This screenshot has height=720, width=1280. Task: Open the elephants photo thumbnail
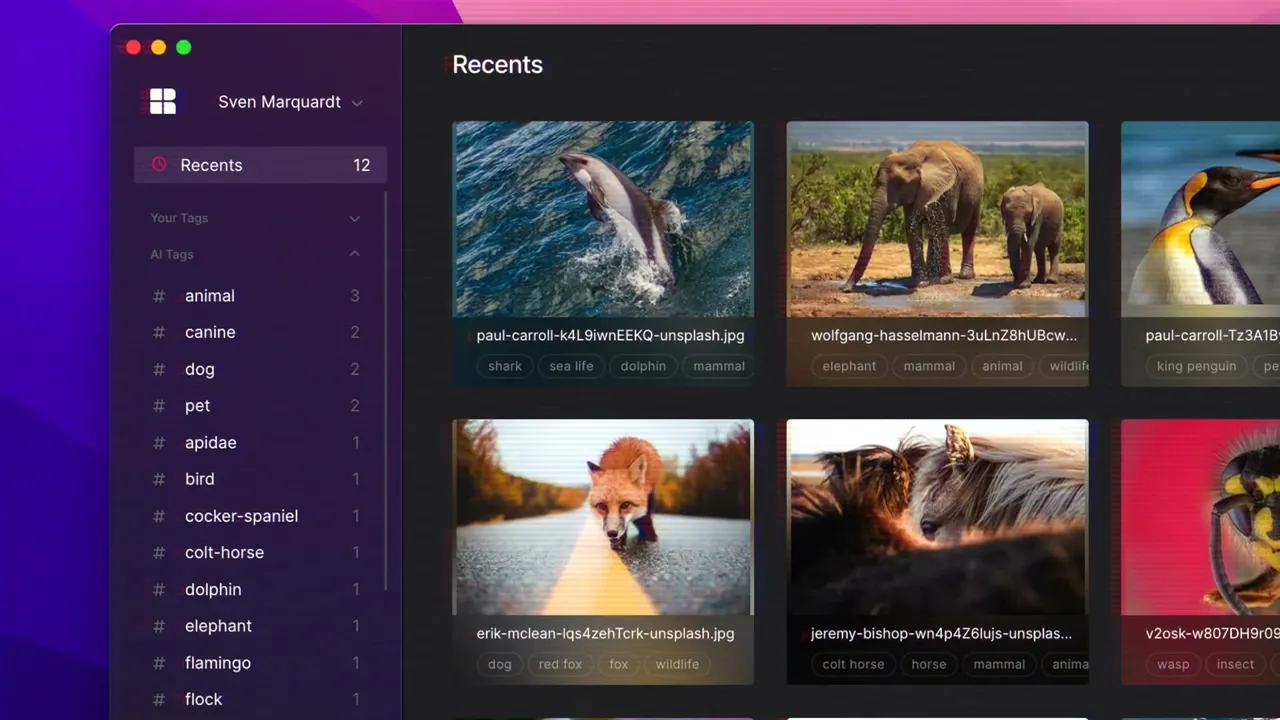coord(937,219)
